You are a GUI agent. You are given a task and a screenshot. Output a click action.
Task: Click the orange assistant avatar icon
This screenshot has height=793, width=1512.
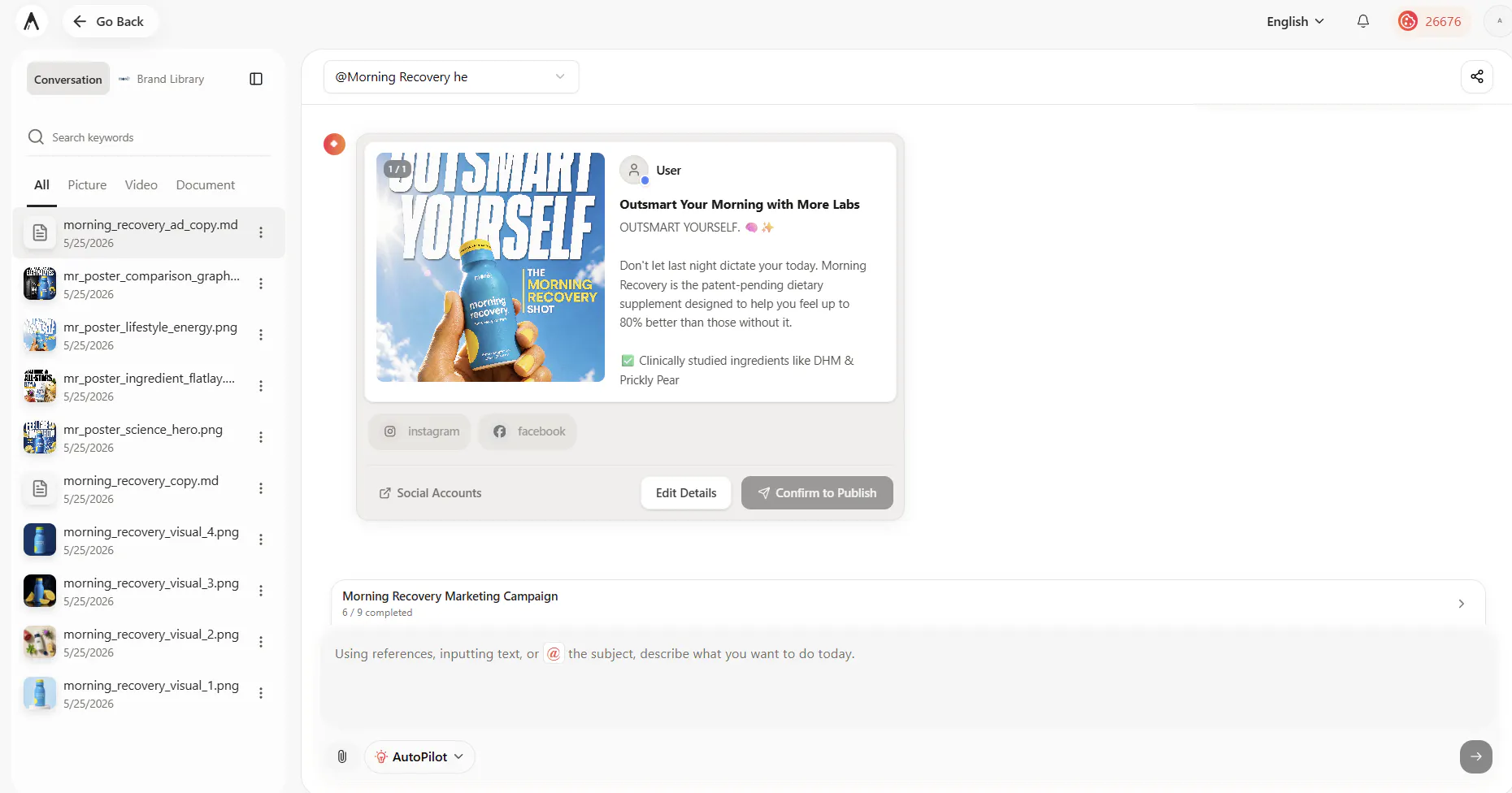[334, 144]
